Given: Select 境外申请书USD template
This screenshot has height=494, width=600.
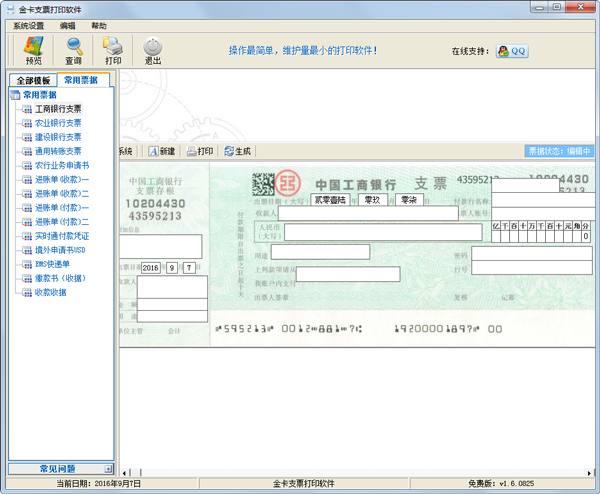Looking at the screenshot, I should coord(60,250).
